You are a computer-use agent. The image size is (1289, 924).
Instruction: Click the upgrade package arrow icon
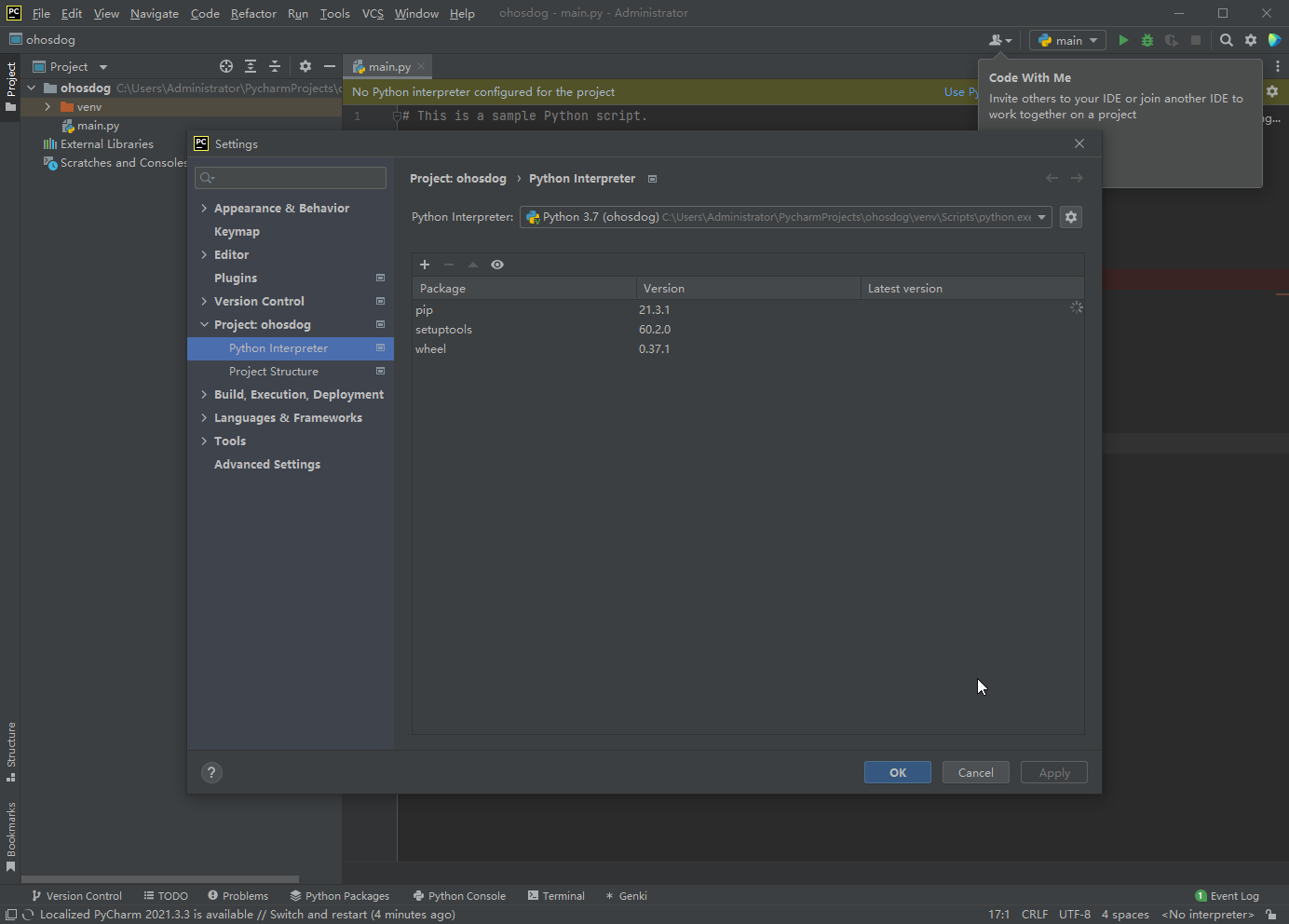click(473, 265)
